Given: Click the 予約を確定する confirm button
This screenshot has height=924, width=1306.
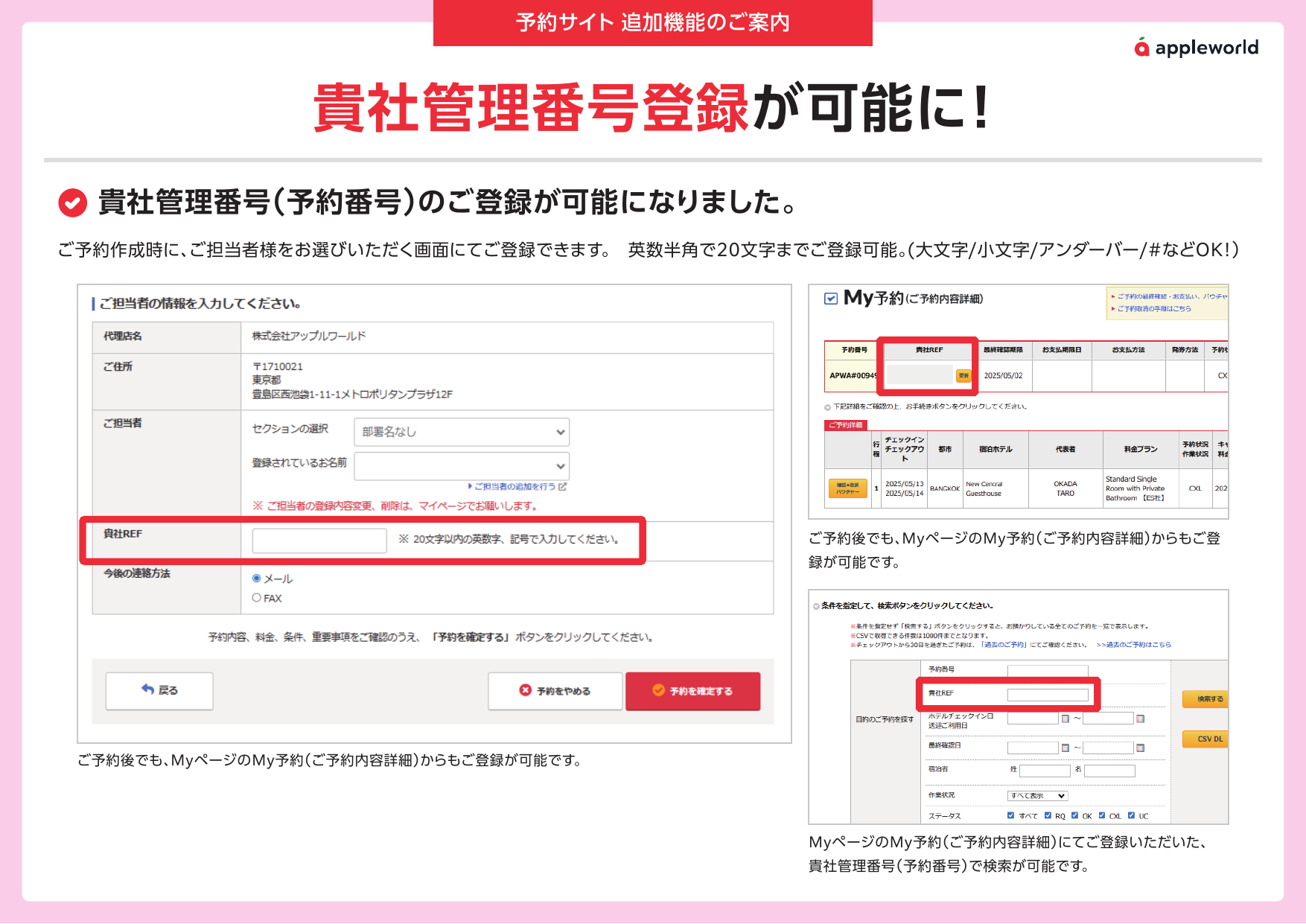Looking at the screenshot, I should [692, 691].
